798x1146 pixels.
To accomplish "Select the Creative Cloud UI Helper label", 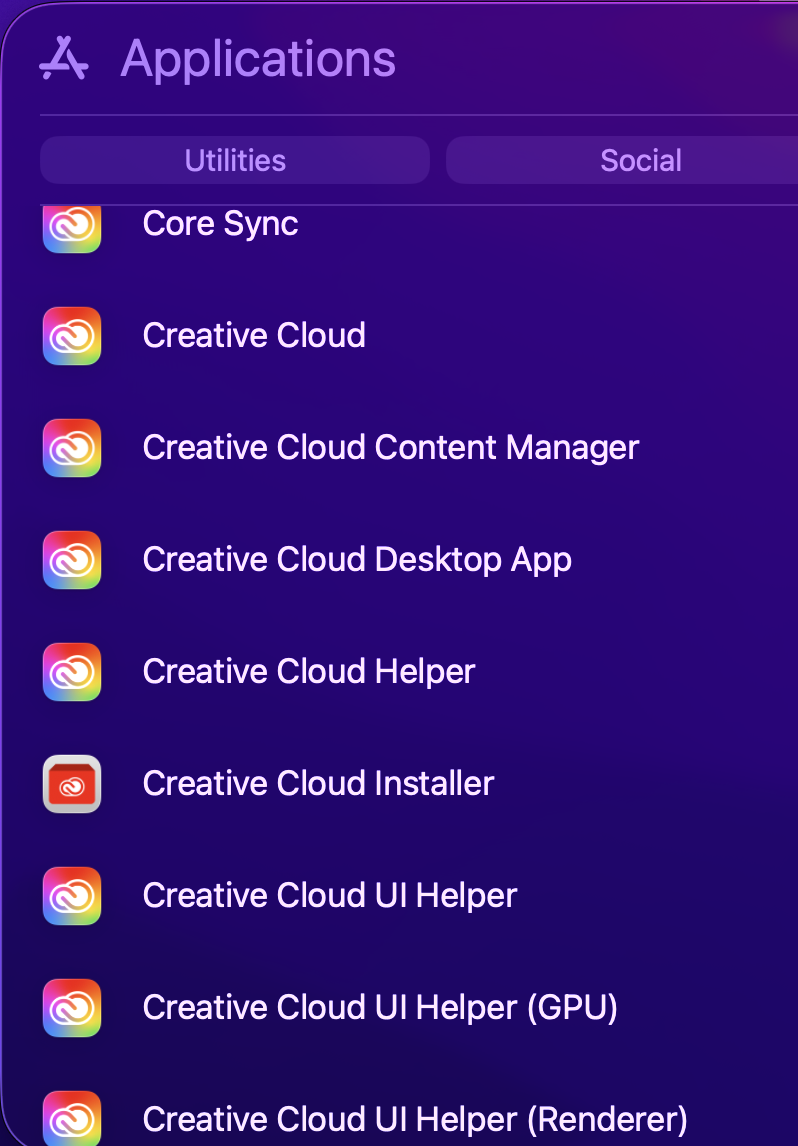I will coord(330,895).
